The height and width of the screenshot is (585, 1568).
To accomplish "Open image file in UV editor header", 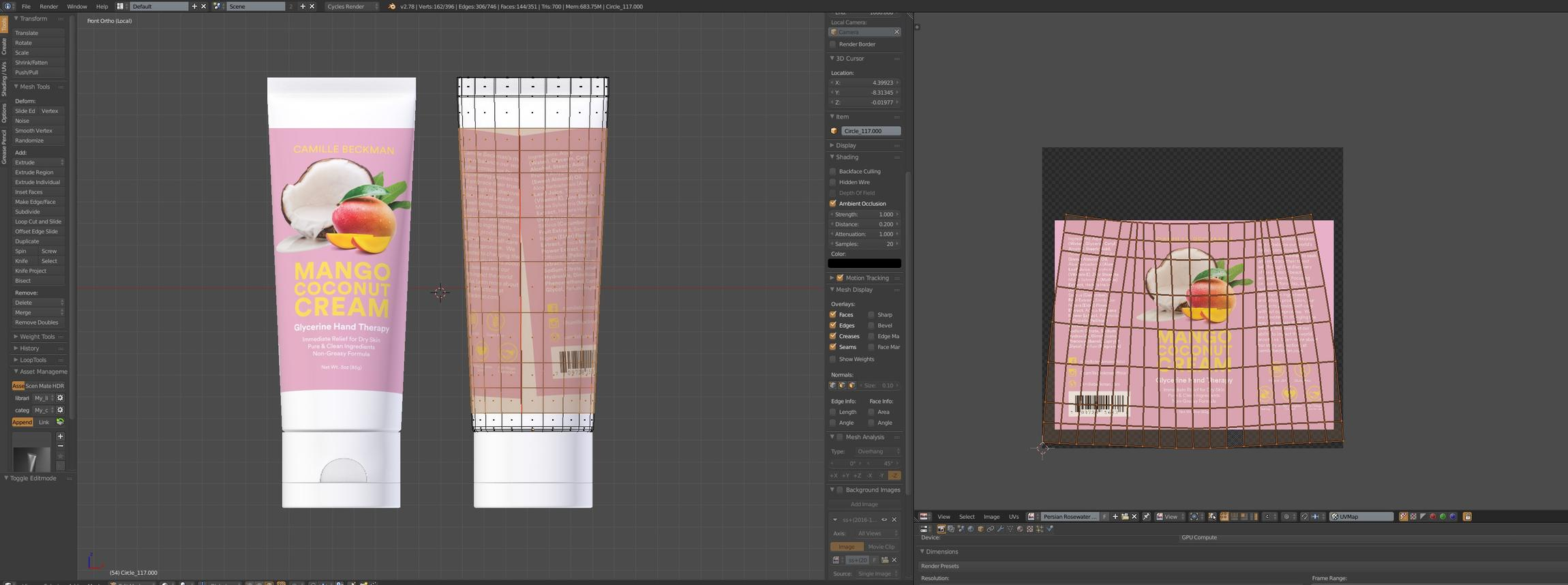I will coord(1125,517).
